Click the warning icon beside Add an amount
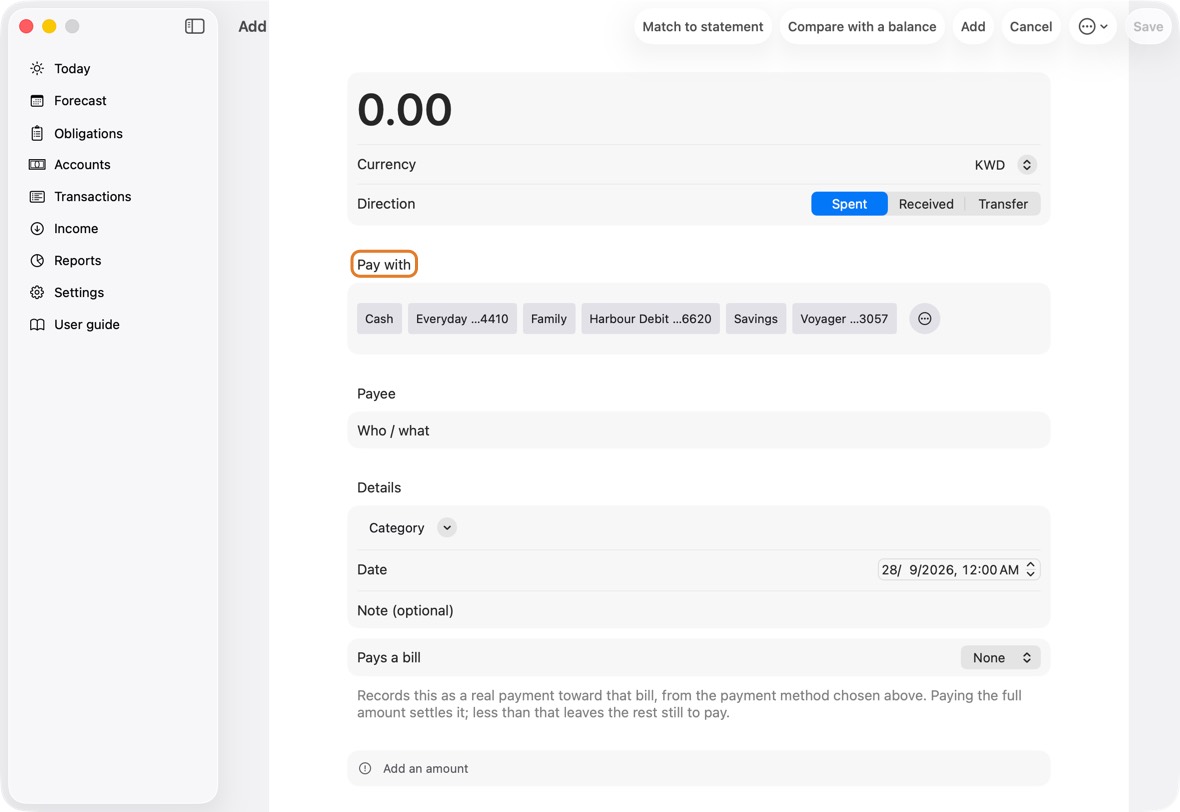The height and width of the screenshot is (812, 1180). [x=365, y=768]
